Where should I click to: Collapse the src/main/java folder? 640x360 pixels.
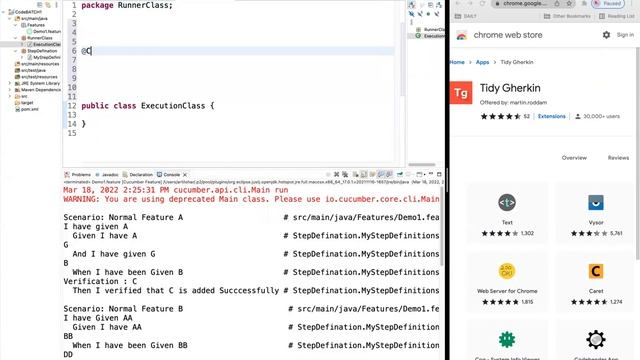(x=10, y=19)
